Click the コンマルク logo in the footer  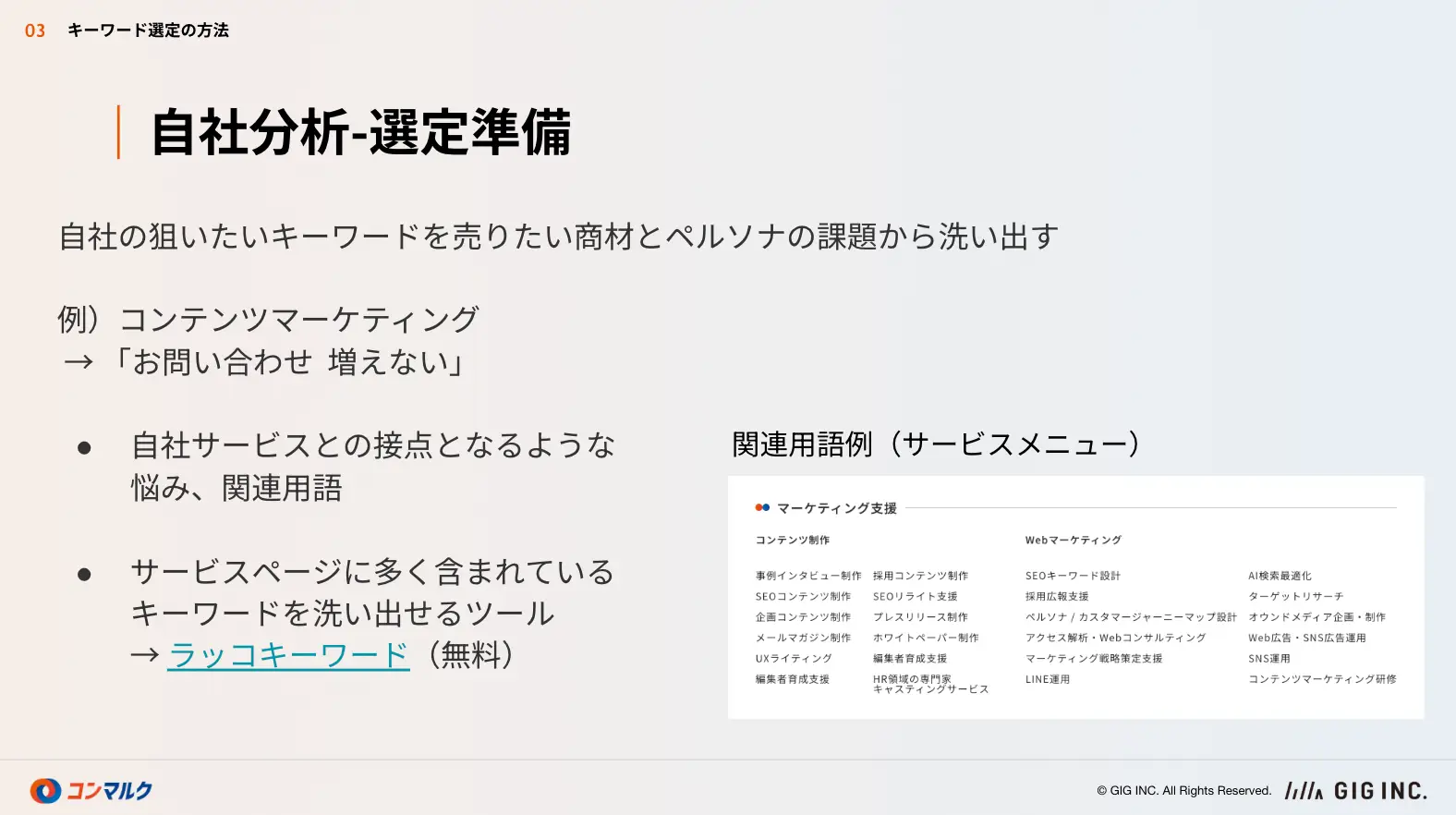point(91,790)
